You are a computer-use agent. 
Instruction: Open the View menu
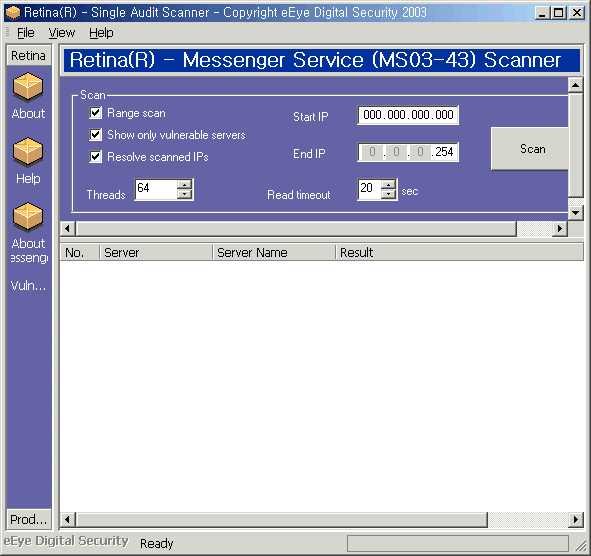(61, 33)
